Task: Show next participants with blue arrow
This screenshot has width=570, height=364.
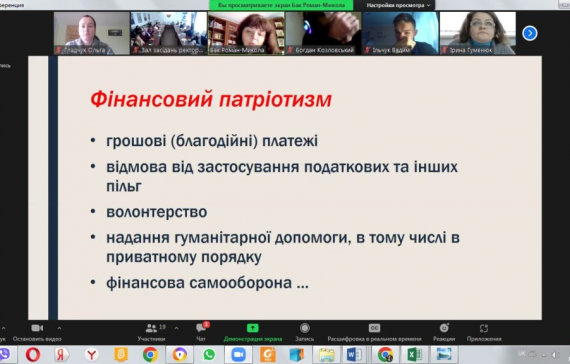Action: coord(530,33)
